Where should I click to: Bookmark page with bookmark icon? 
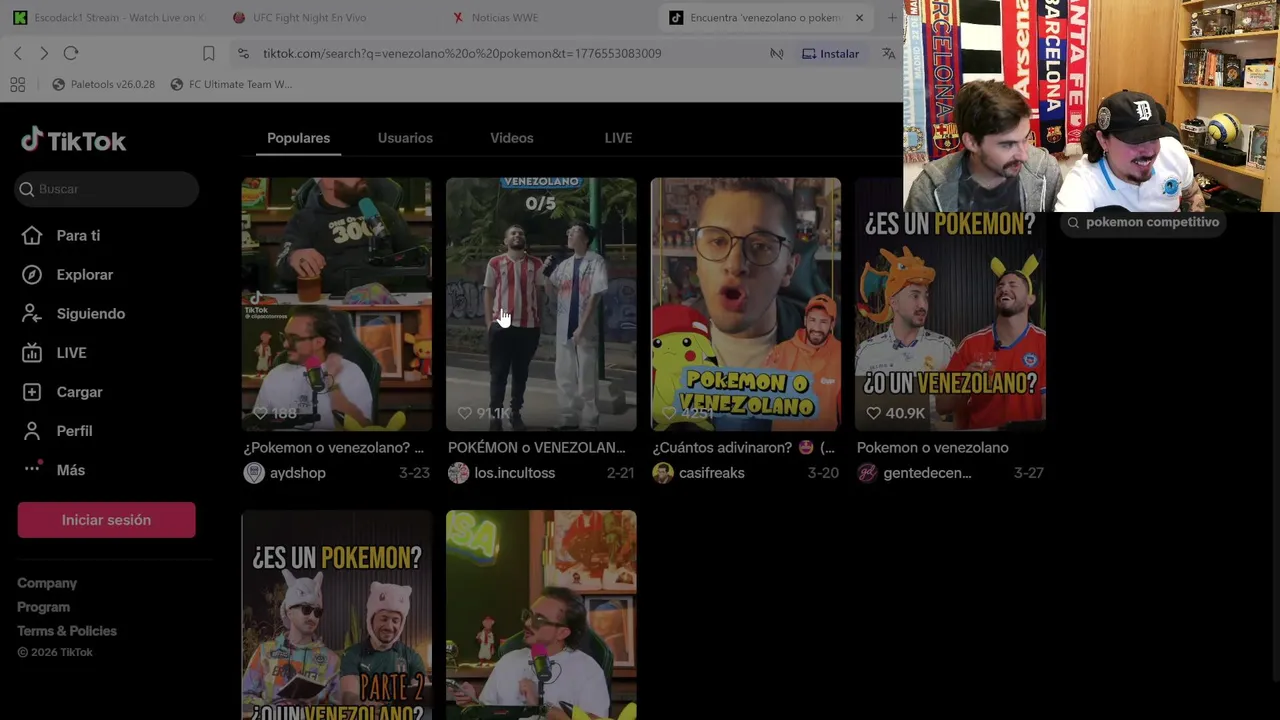click(208, 53)
